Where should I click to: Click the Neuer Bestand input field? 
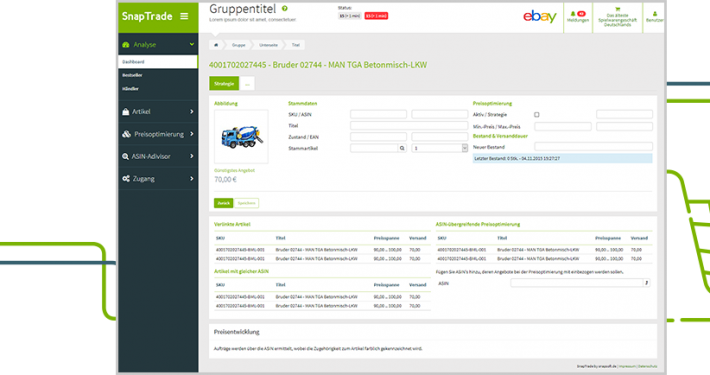[594, 146]
